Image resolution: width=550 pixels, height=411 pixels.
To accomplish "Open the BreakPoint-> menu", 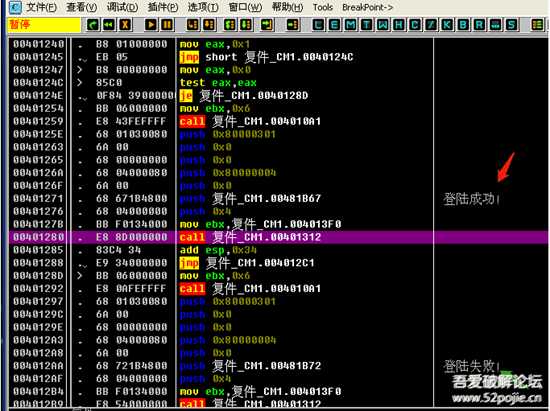I will pos(368,7).
